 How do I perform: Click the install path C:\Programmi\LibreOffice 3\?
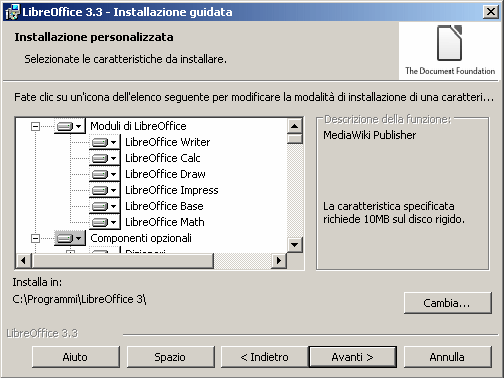coord(79,299)
